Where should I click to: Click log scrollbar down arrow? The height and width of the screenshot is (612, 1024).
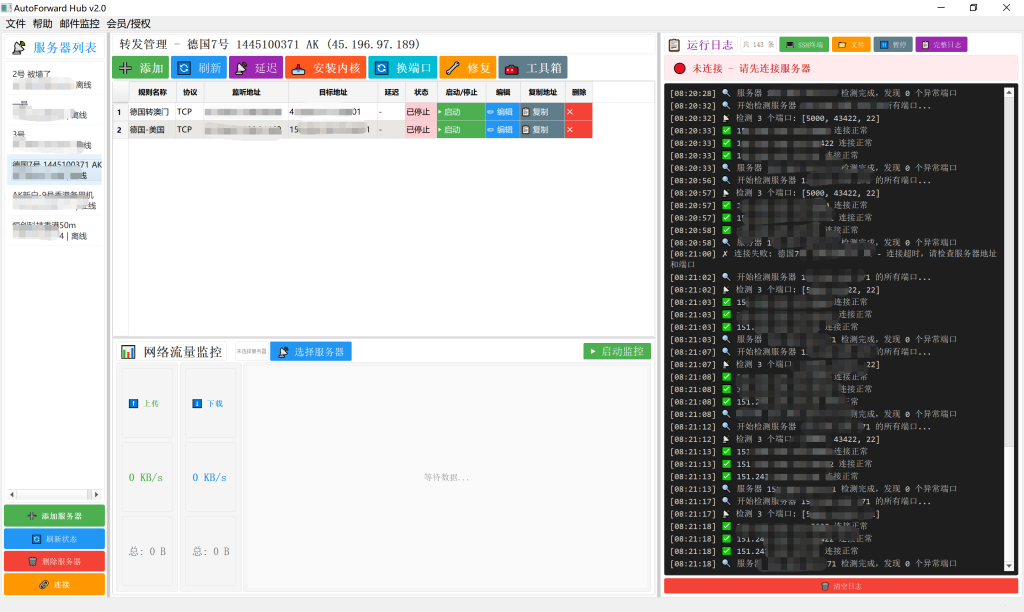[1009, 566]
